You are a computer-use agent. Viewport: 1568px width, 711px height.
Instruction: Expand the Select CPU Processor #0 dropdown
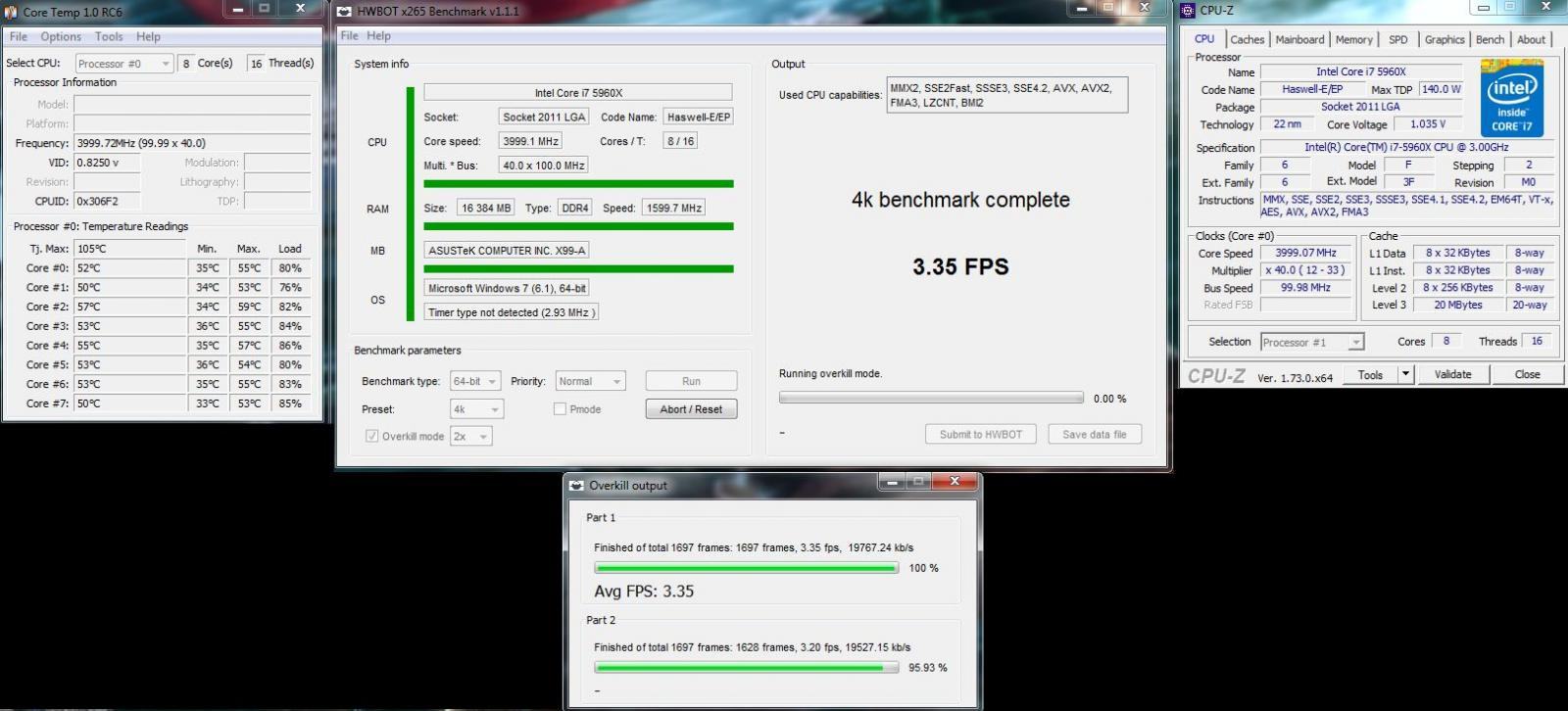124,64
